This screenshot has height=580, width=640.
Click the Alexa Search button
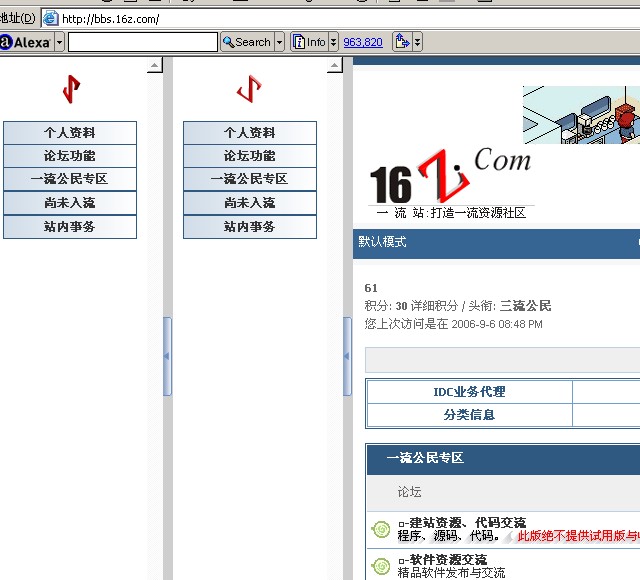coord(247,42)
